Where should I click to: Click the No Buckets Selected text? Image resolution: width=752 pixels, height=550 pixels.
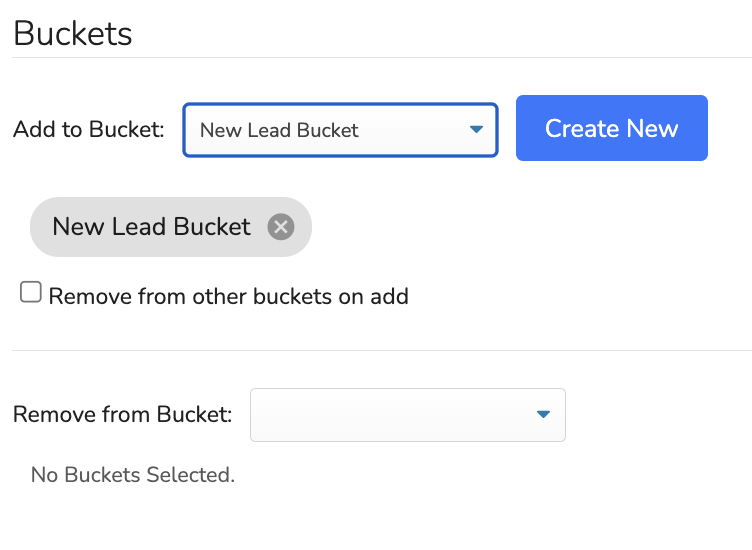133,475
